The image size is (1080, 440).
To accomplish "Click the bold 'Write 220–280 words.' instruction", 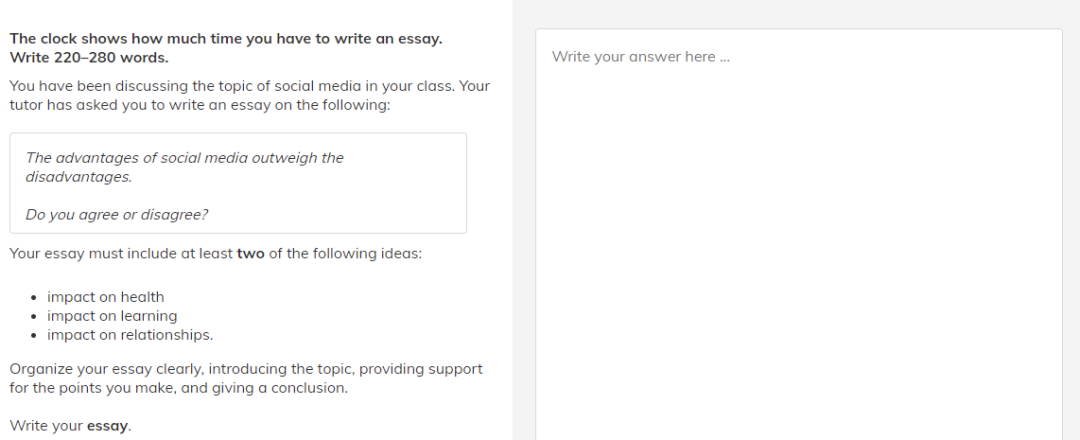I will [89, 57].
